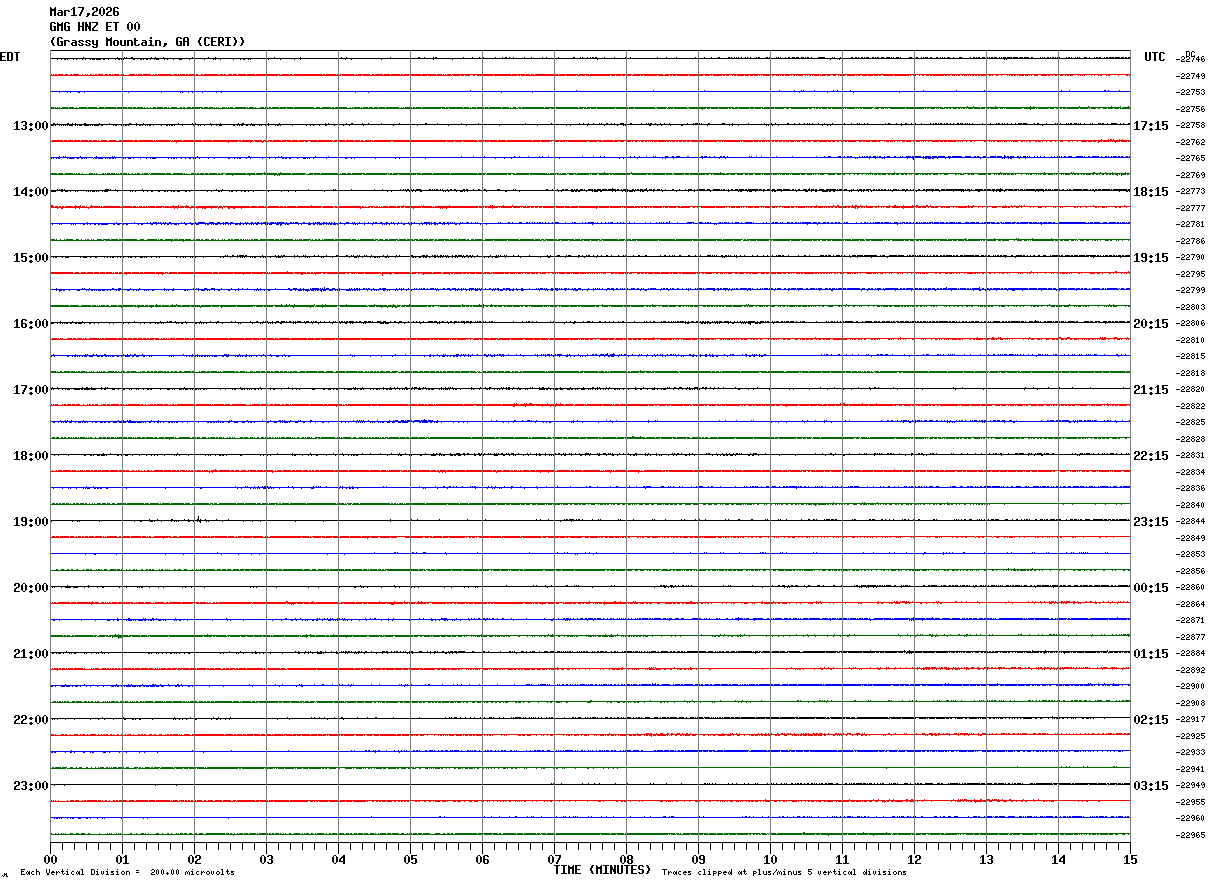Click the 18:15 UTC row label

pos(1151,192)
